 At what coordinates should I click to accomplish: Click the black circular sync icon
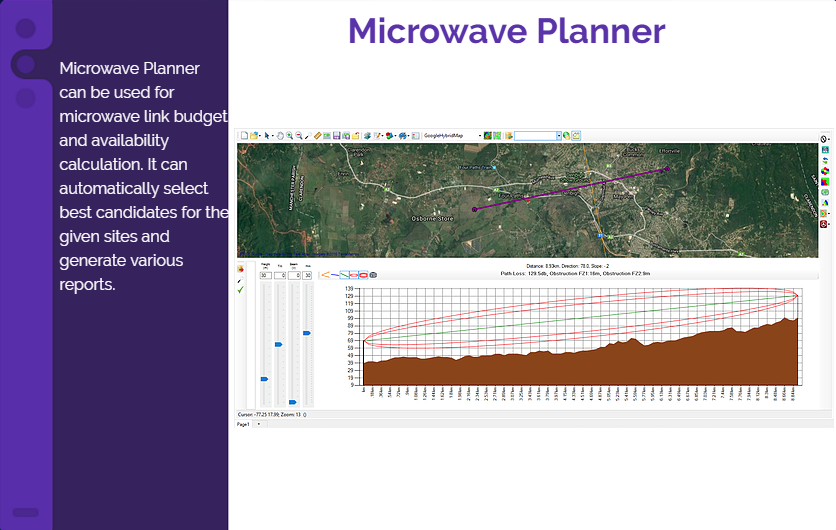824,139
